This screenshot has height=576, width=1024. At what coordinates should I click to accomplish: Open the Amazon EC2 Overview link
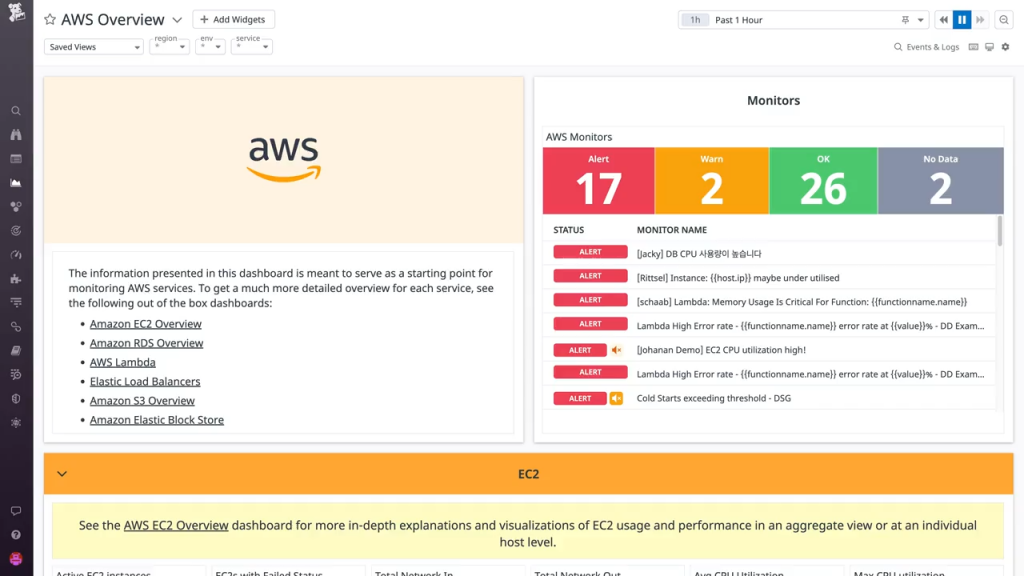pyautogui.click(x=146, y=324)
